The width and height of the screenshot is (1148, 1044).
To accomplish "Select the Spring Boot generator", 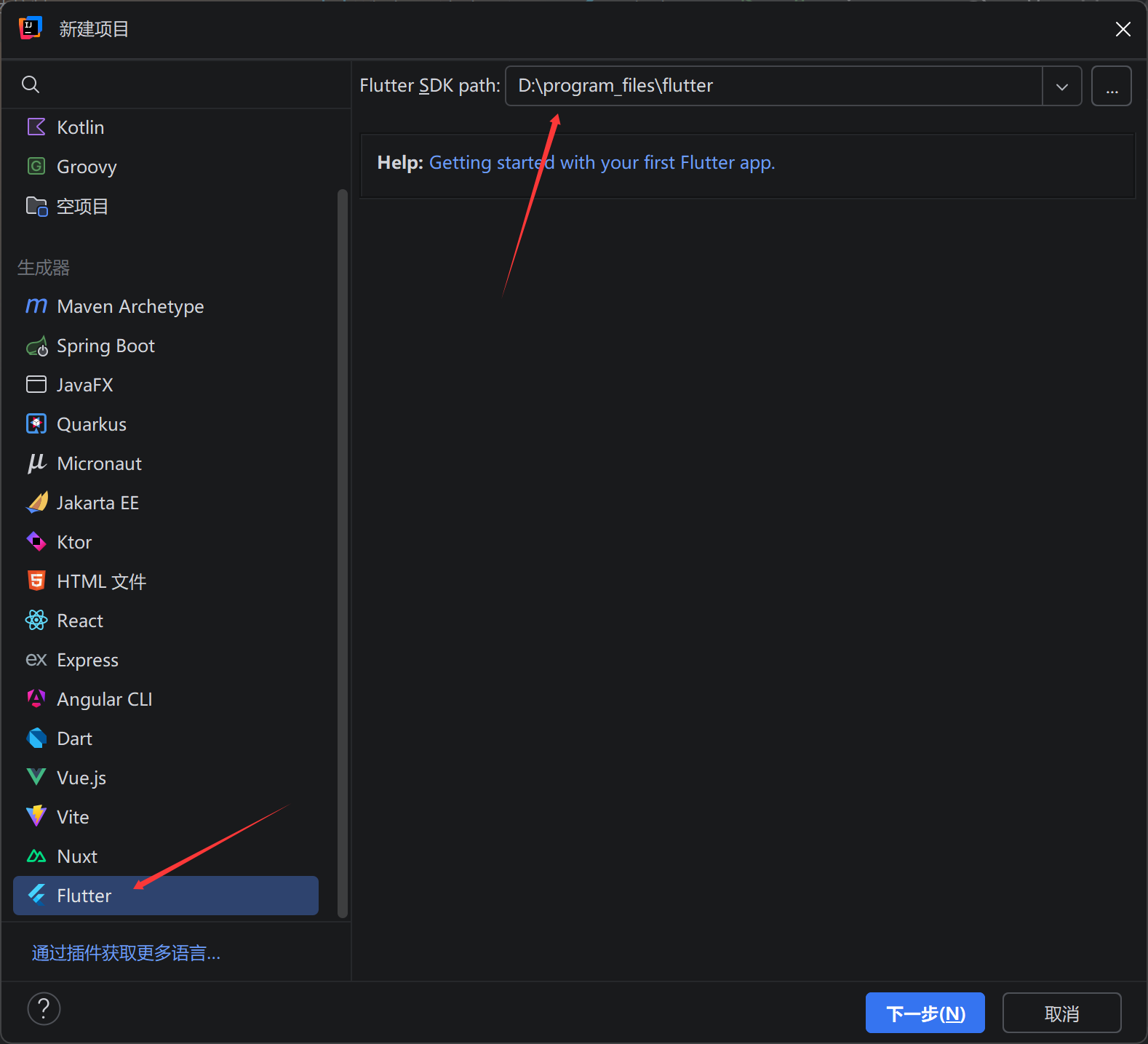I will coord(166,346).
